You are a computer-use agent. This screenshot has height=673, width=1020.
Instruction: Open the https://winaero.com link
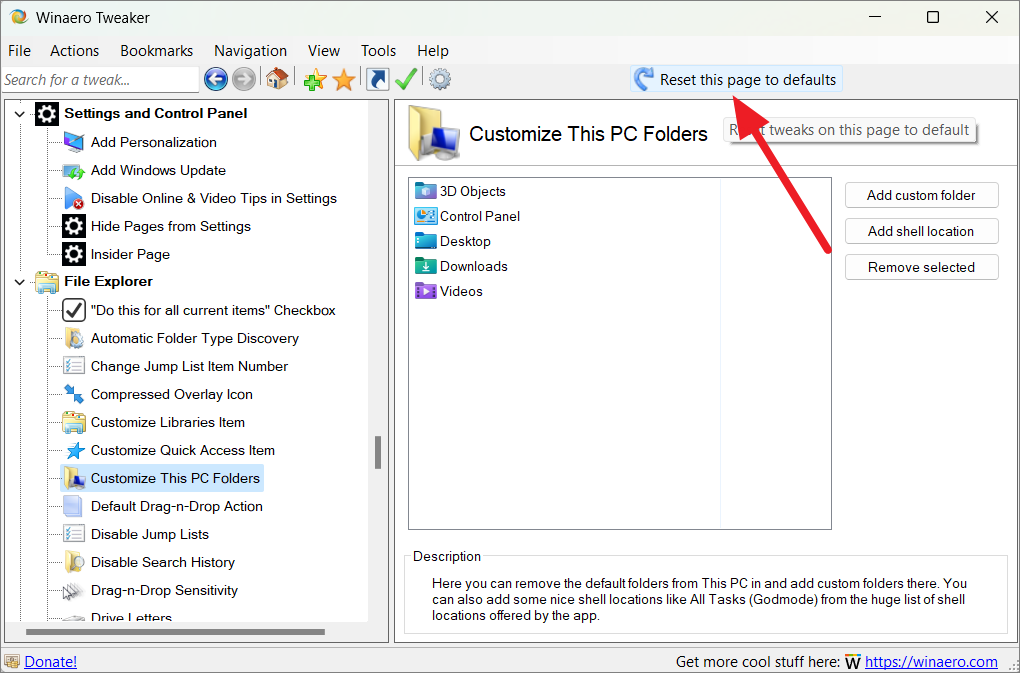(932, 661)
